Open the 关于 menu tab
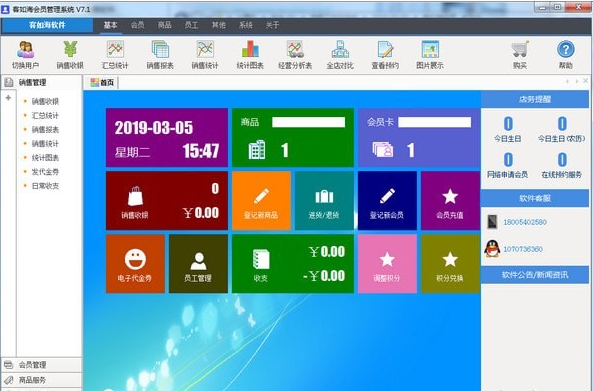593x391 pixels. (x=272, y=25)
